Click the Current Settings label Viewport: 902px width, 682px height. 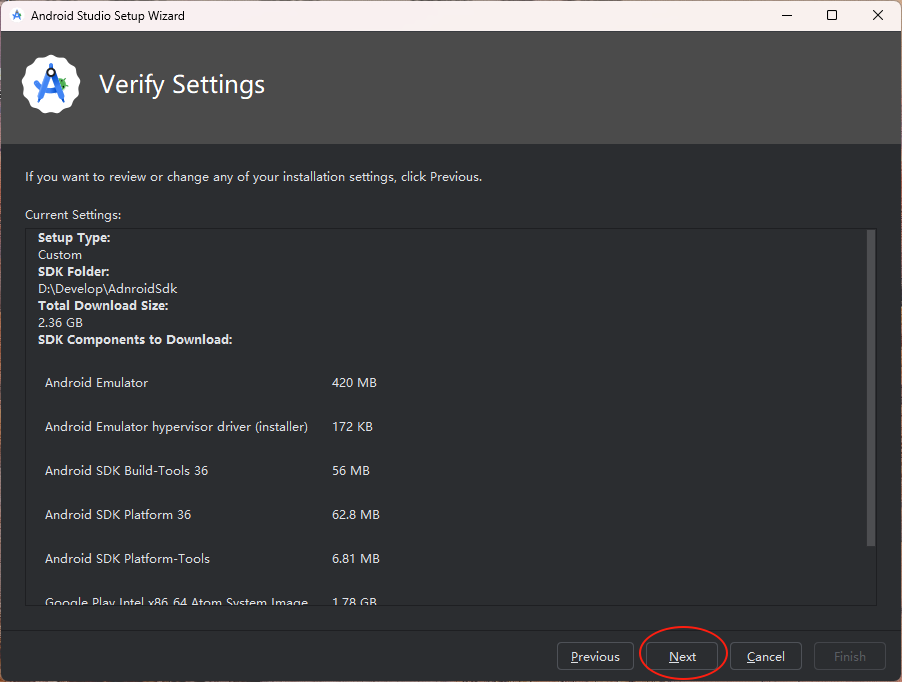tap(73, 214)
